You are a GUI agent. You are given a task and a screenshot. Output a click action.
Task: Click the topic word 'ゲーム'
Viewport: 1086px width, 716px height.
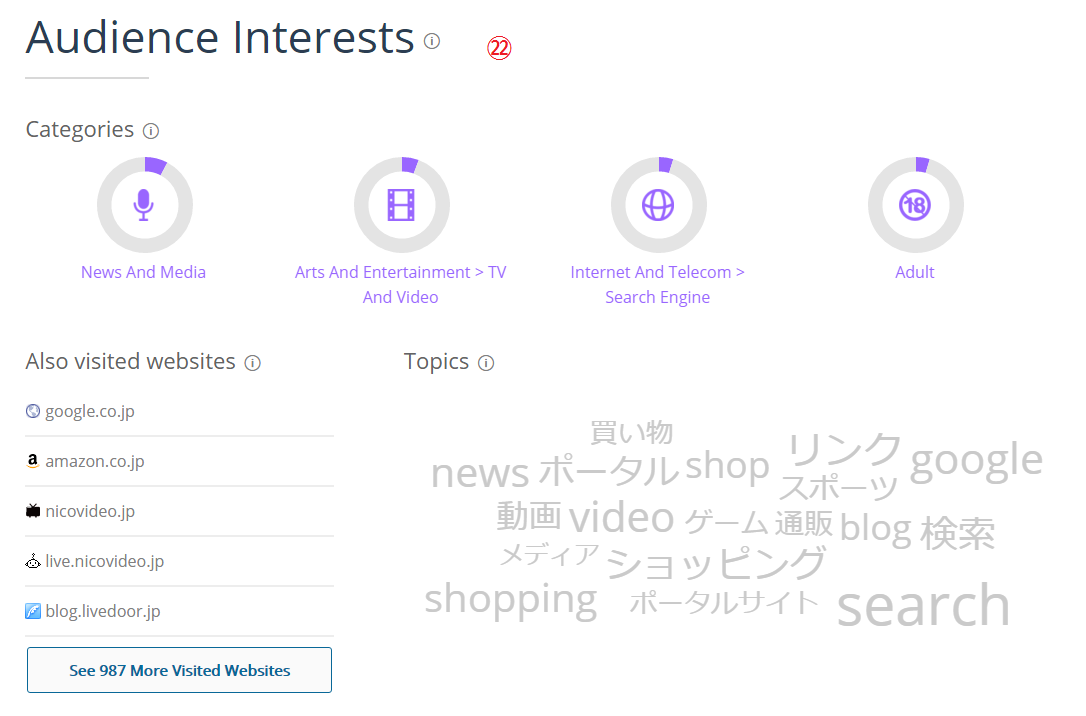click(x=726, y=523)
